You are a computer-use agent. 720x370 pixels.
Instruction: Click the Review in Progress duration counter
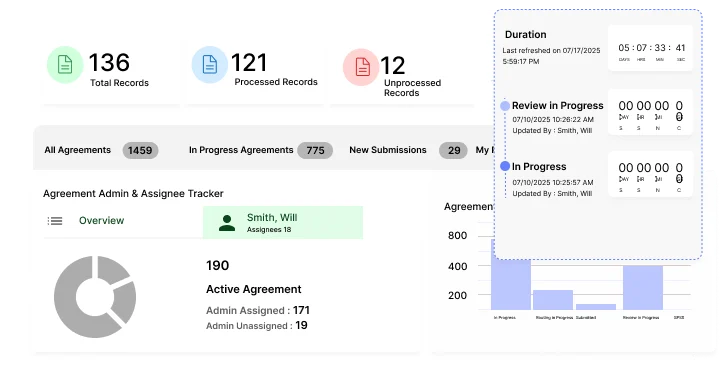click(x=651, y=112)
